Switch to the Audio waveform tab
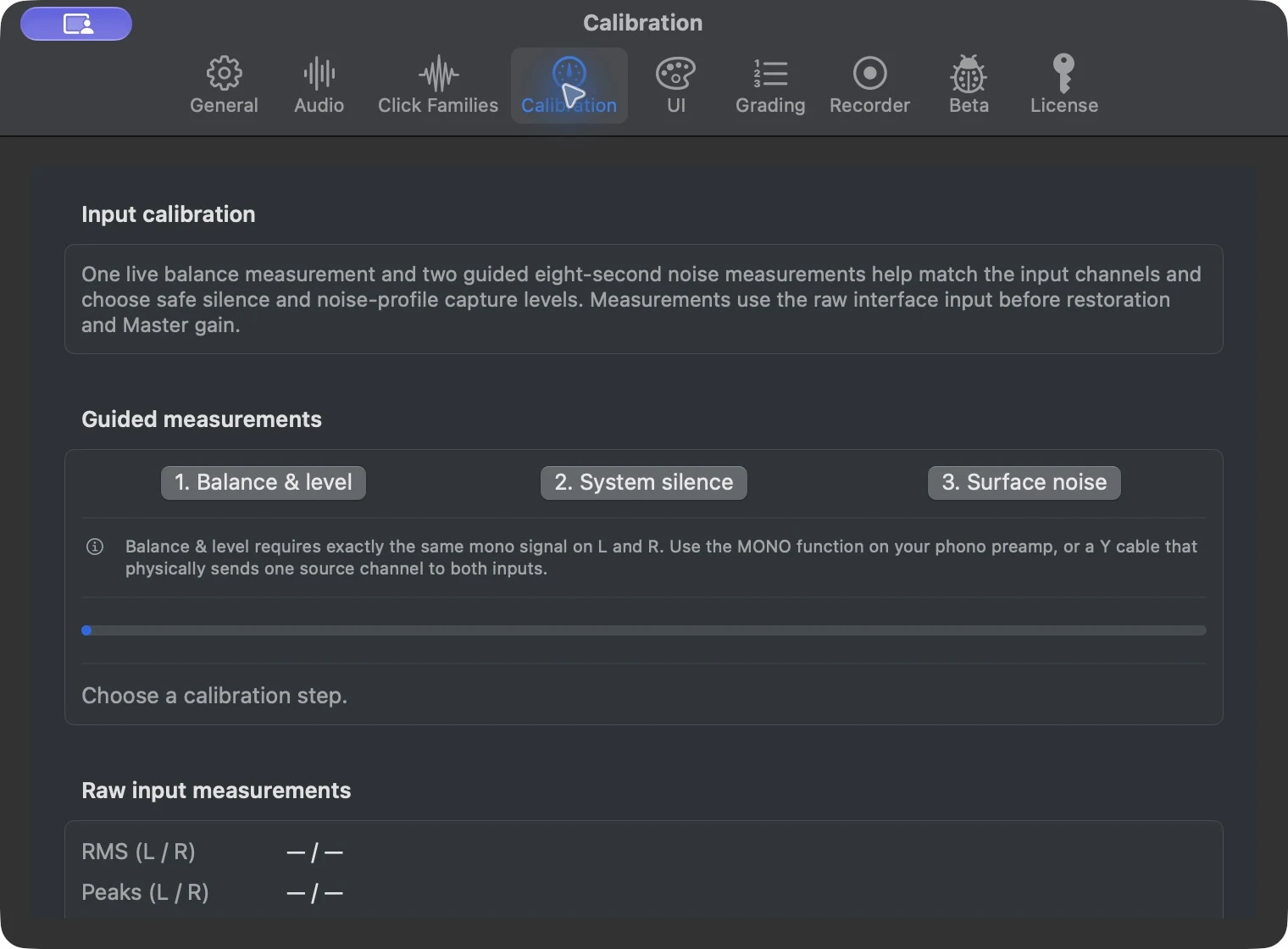This screenshot has height=949, width=1288. [319, 85]
